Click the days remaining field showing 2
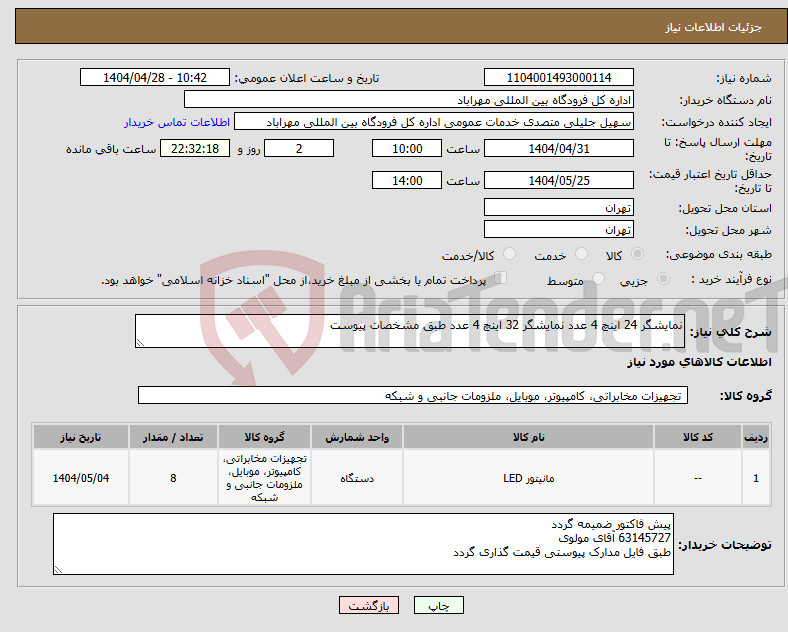 tap(299, 149)
